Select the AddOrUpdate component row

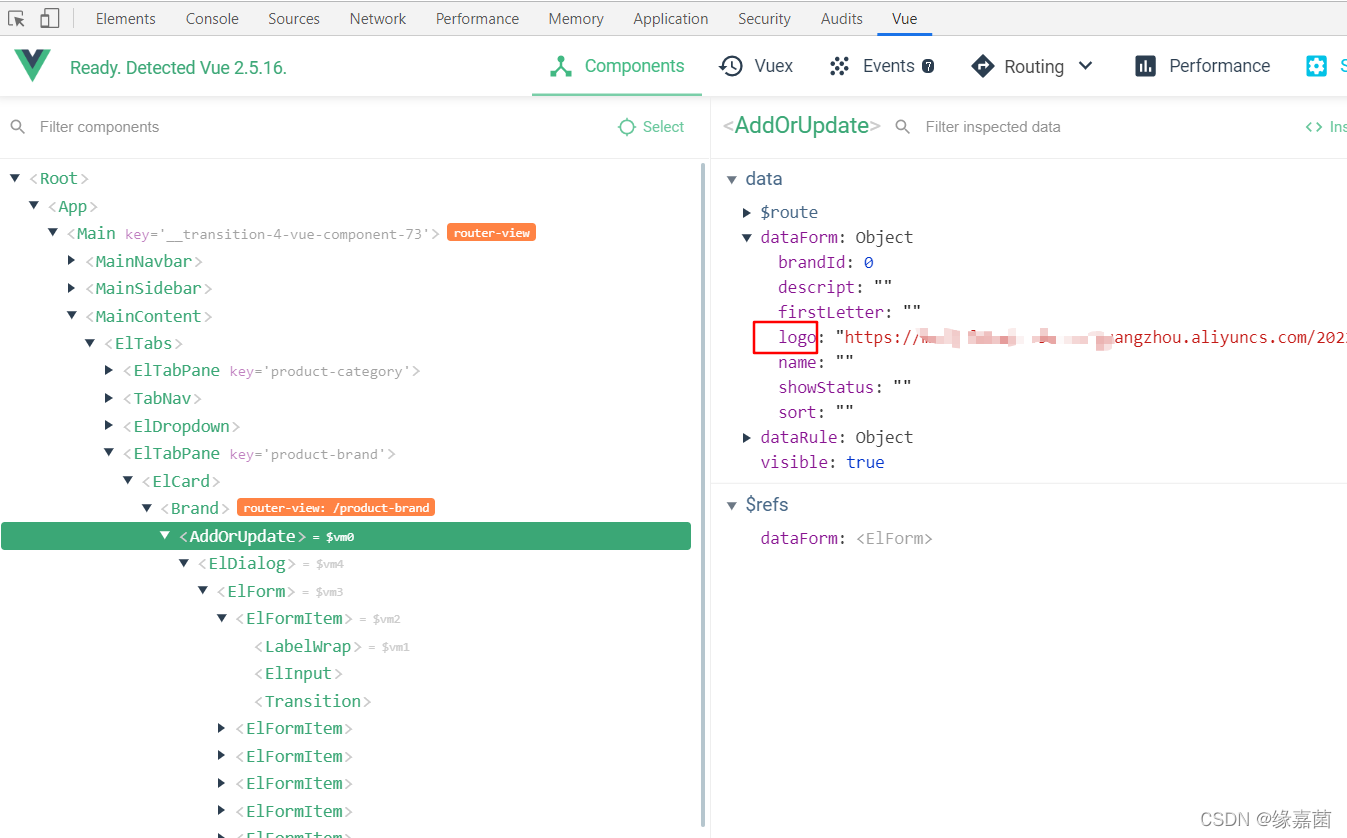[x=346, y=536]
